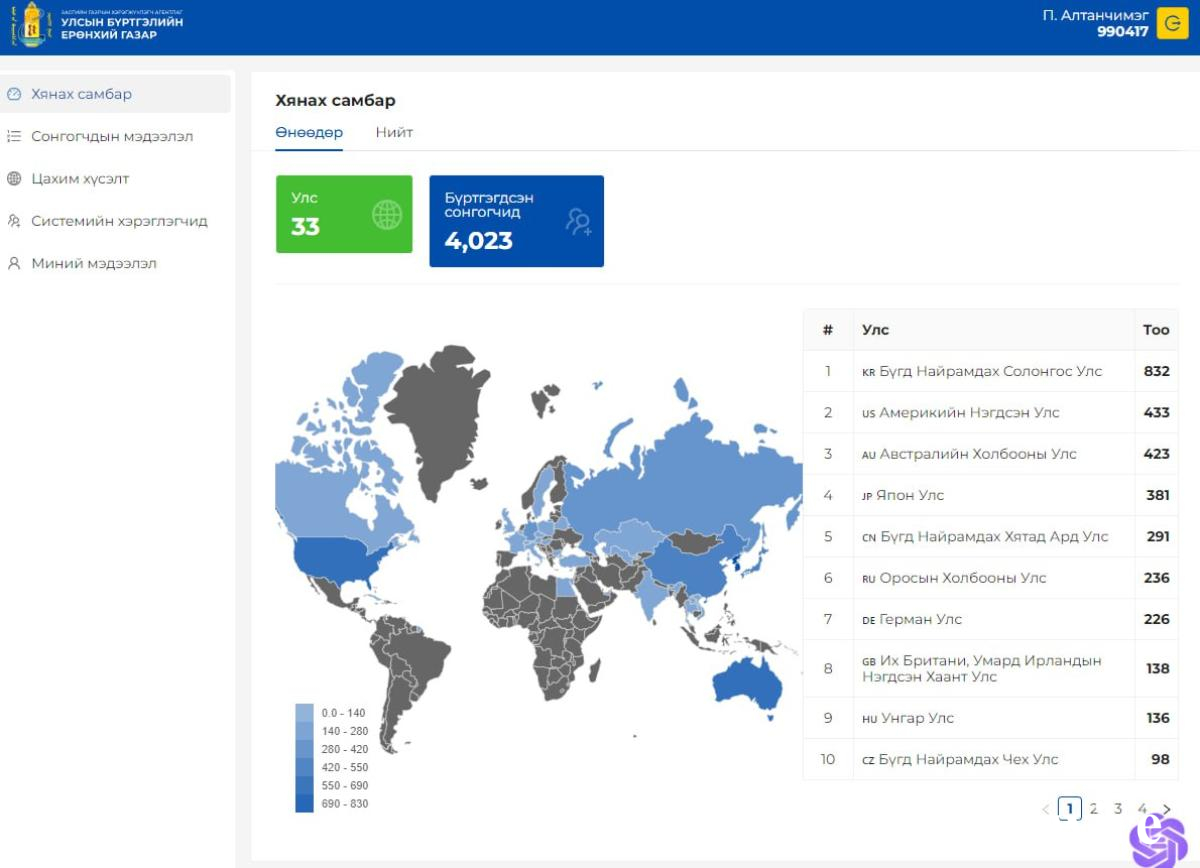The height and width of the screenshot is (868, 1200).
Task: Click the 690 - 830 legend color swatch
Action: coord(305,804)
